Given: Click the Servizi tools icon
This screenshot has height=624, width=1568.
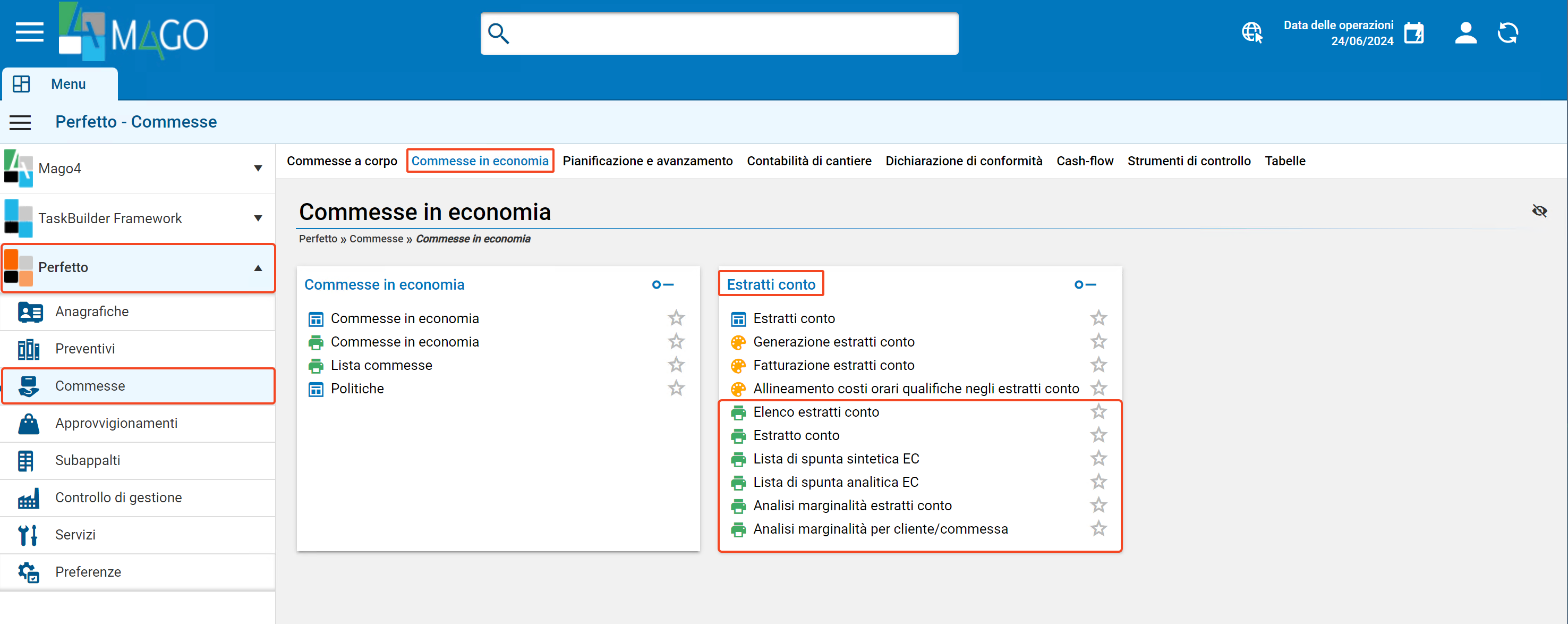Looking at the screenshot, I should coord(28,535).
